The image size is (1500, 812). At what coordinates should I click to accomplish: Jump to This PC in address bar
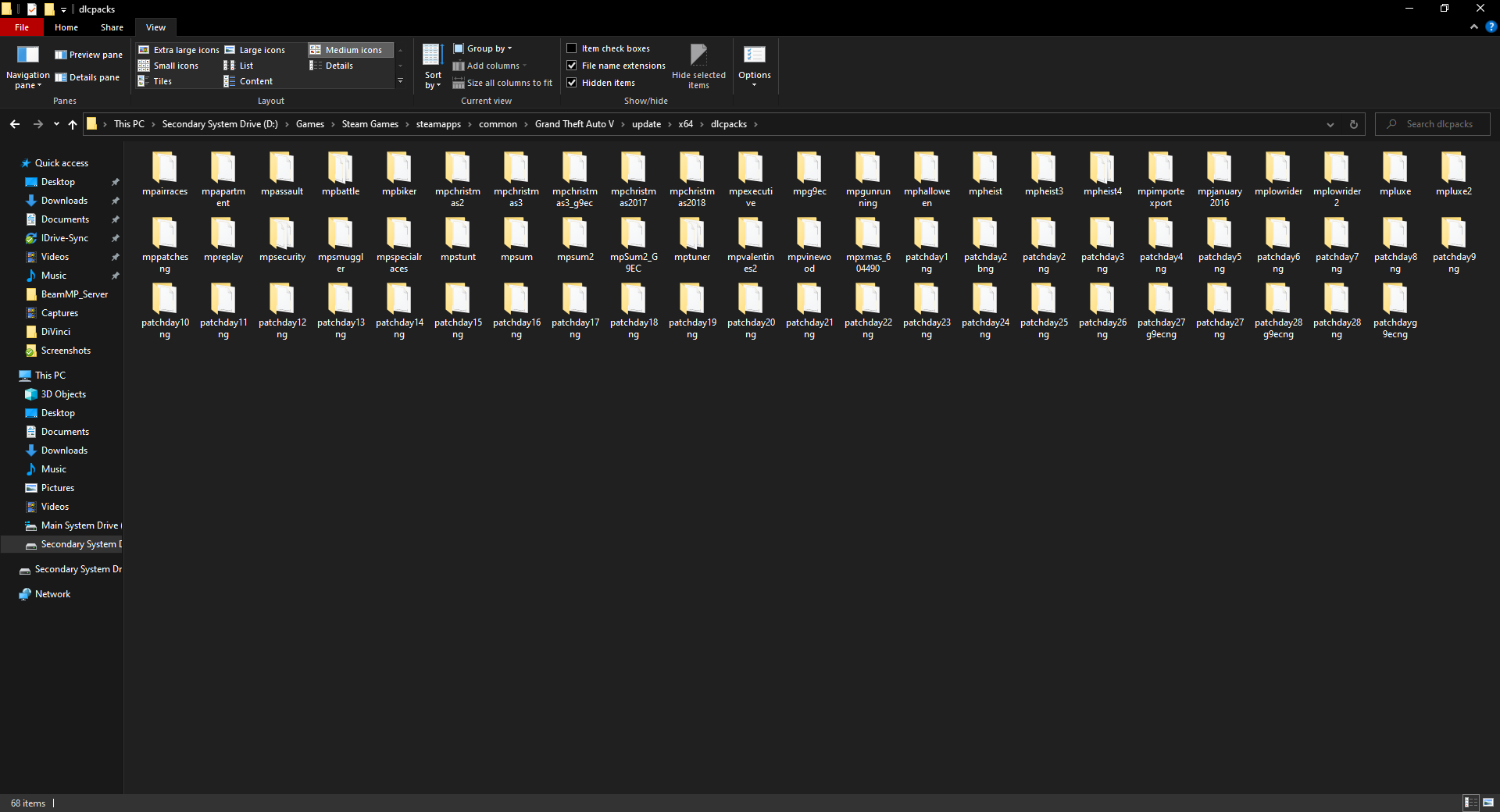coord(129,124)
